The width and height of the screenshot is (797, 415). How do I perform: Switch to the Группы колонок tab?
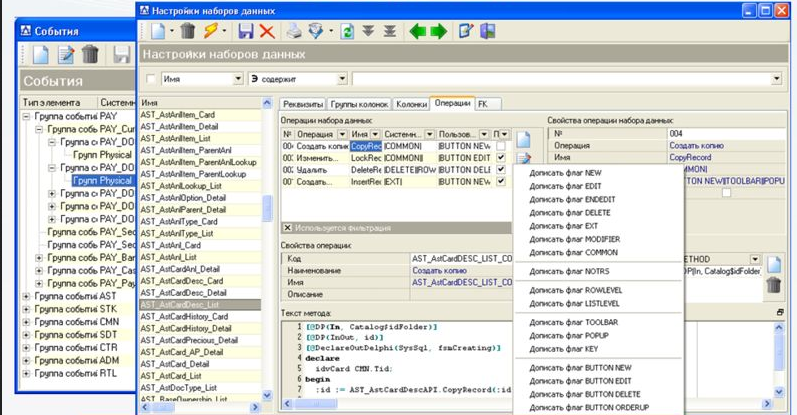click(359, 104)
